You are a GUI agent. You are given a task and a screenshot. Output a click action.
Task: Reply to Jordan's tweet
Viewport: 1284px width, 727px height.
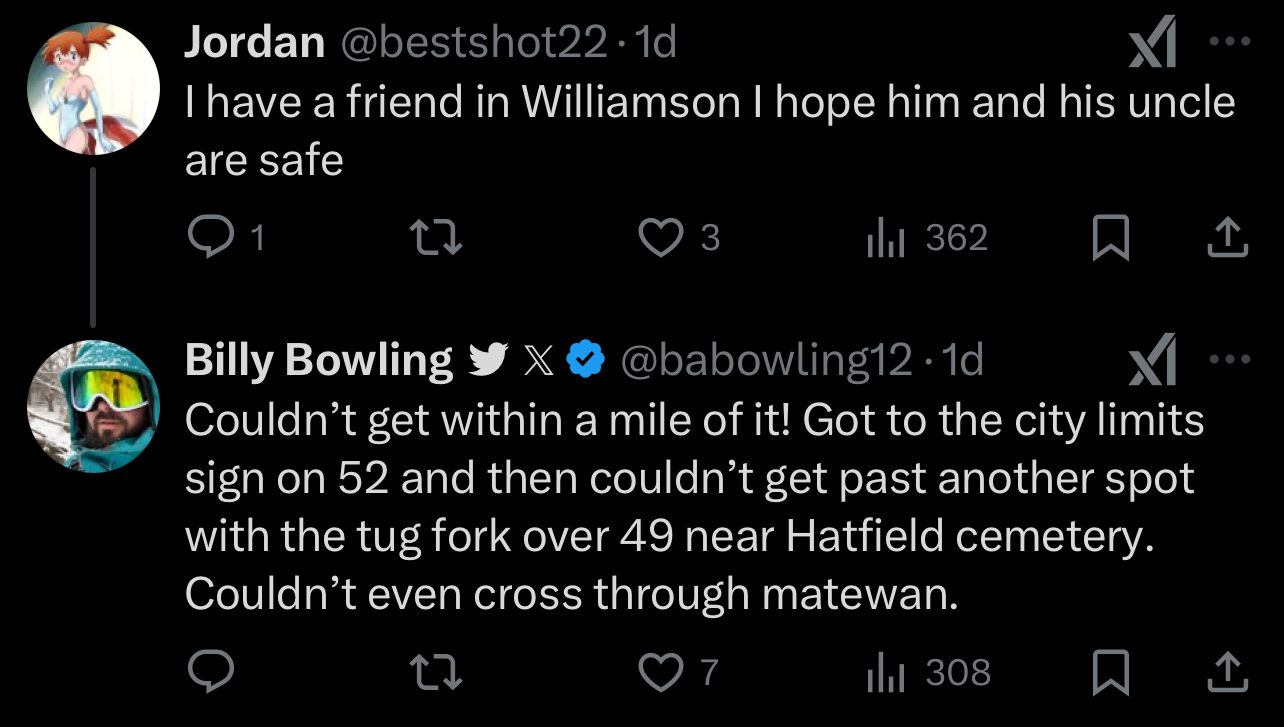click(x=210, y=238)
